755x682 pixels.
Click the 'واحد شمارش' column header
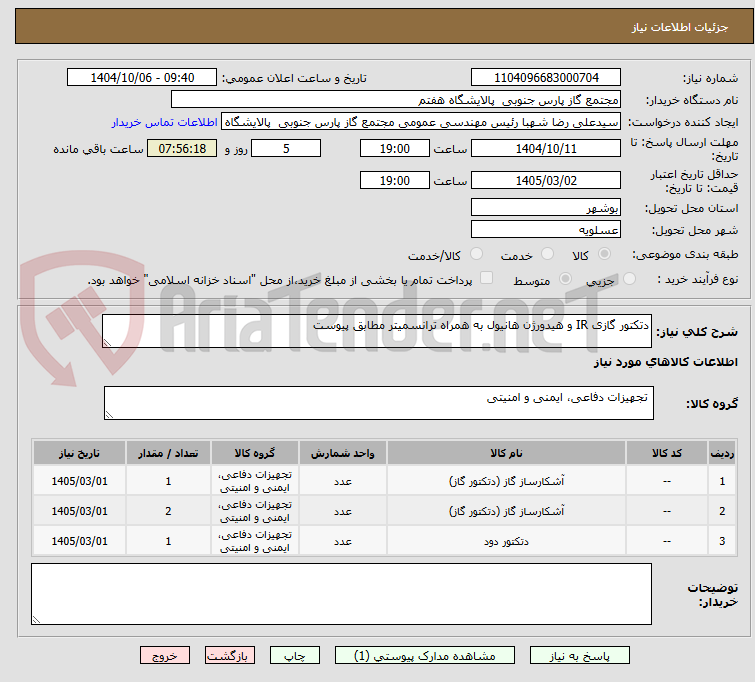pos(343,453)
